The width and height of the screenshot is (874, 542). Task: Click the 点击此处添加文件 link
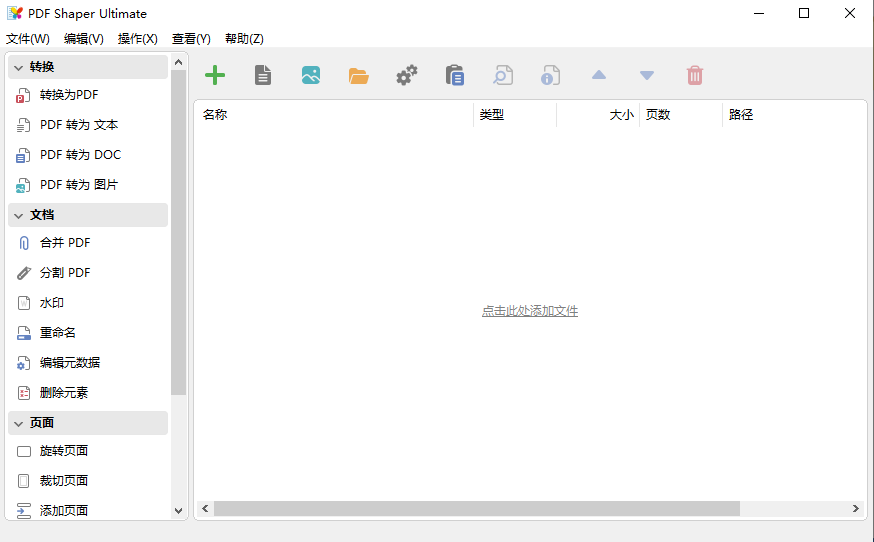coord(530,311)
